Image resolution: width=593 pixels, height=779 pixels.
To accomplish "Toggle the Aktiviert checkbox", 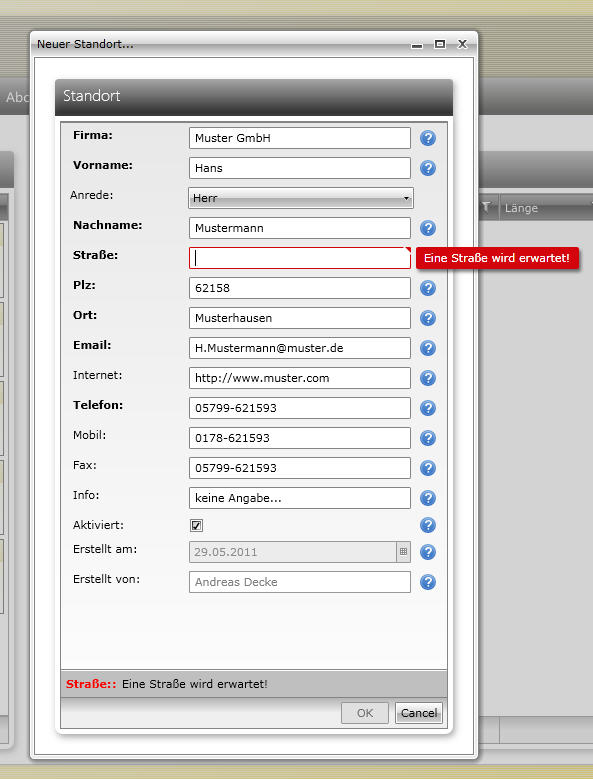I will tap(196, 525).
